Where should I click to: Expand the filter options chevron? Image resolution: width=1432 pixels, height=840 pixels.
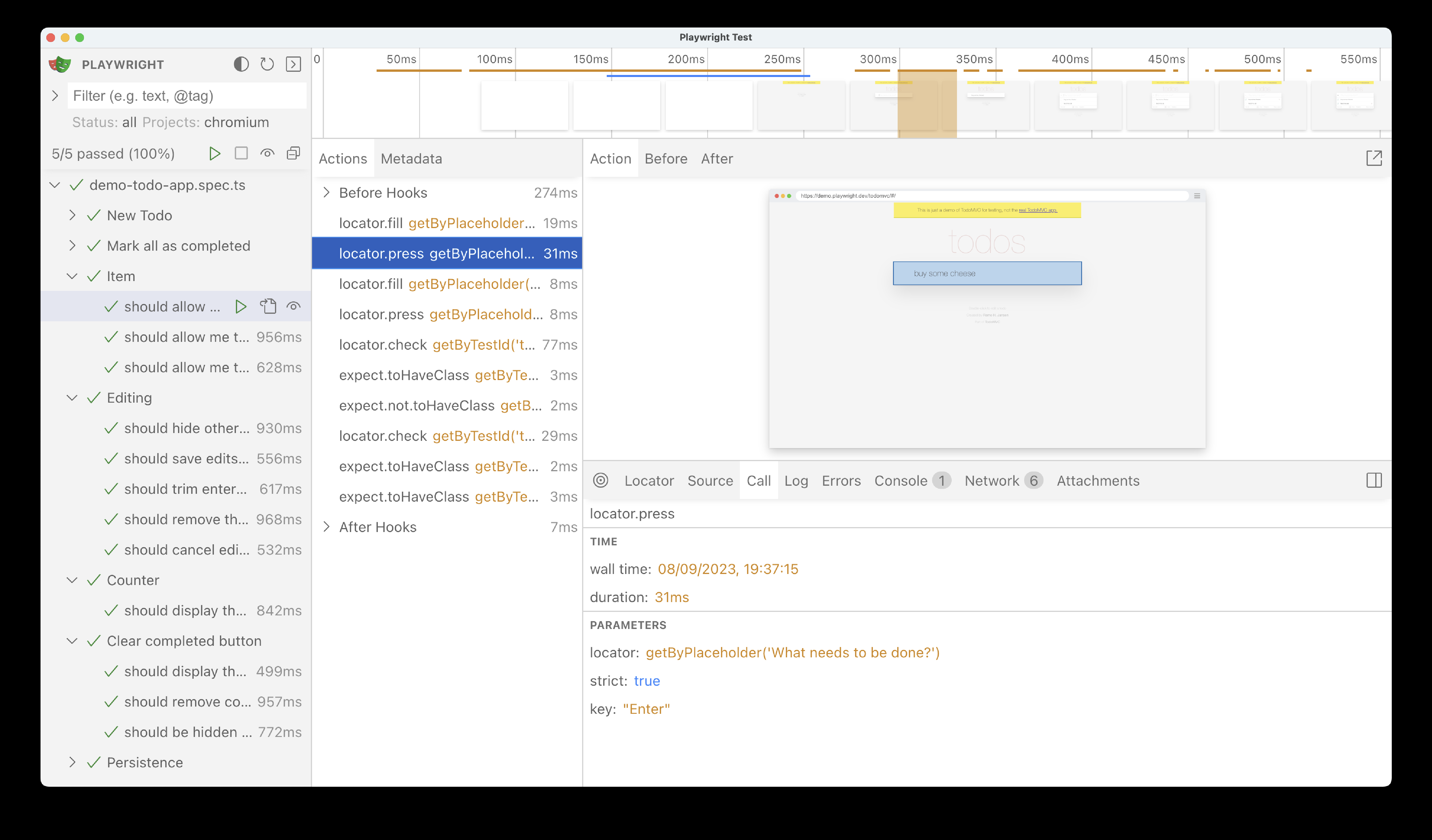(54, 96)
